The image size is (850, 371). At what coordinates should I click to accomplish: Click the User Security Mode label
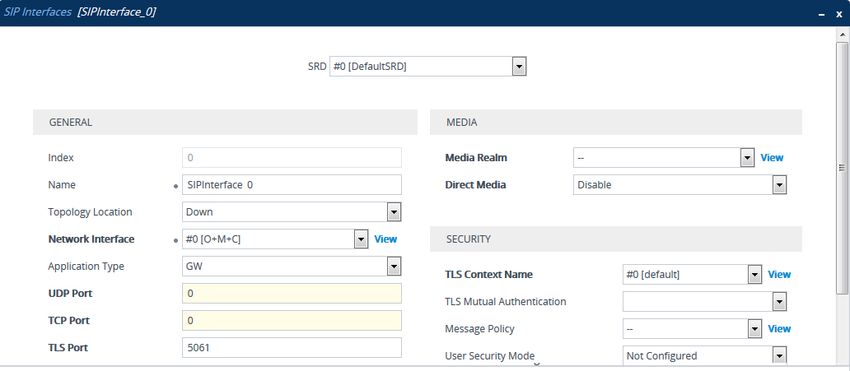pos(490,356)
